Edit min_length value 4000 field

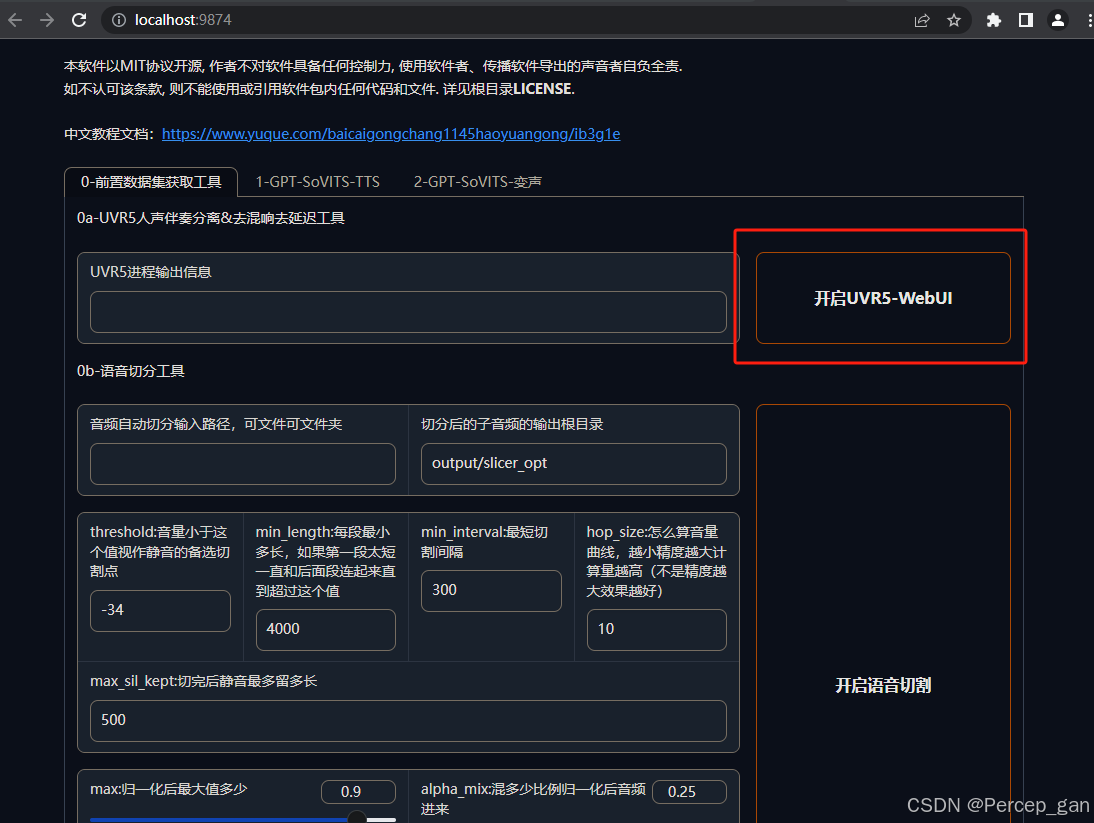[326, 630]
